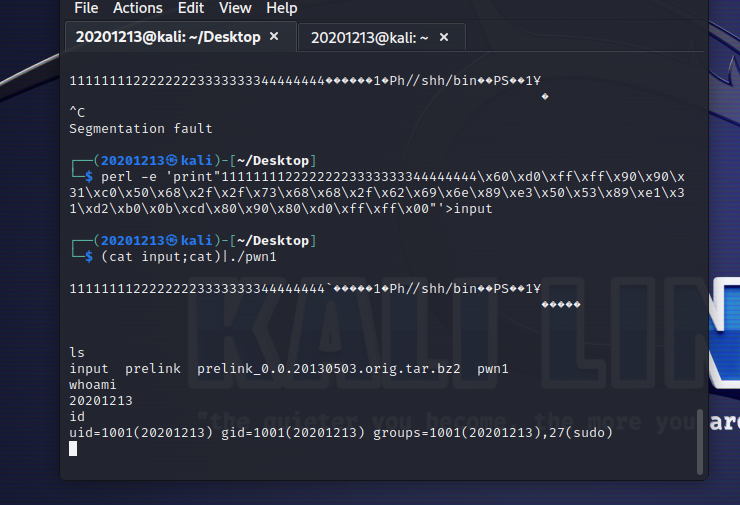Click the 'id' command line
The width and height of the screenshot is (740, 505).
coord(77,417)
